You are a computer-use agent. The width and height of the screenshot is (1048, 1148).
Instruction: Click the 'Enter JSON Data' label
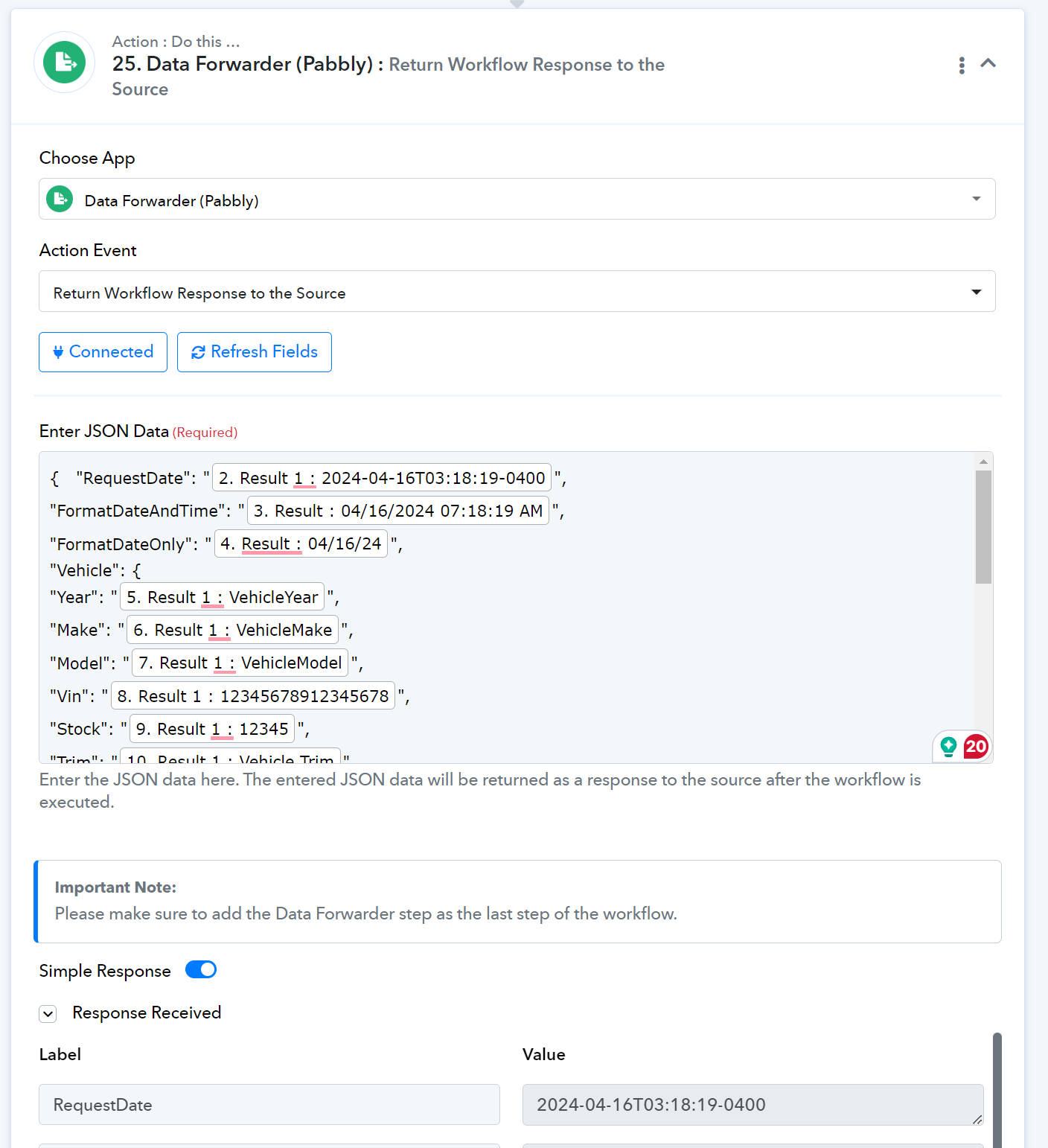pyautogui.click(x=104, y=431)
